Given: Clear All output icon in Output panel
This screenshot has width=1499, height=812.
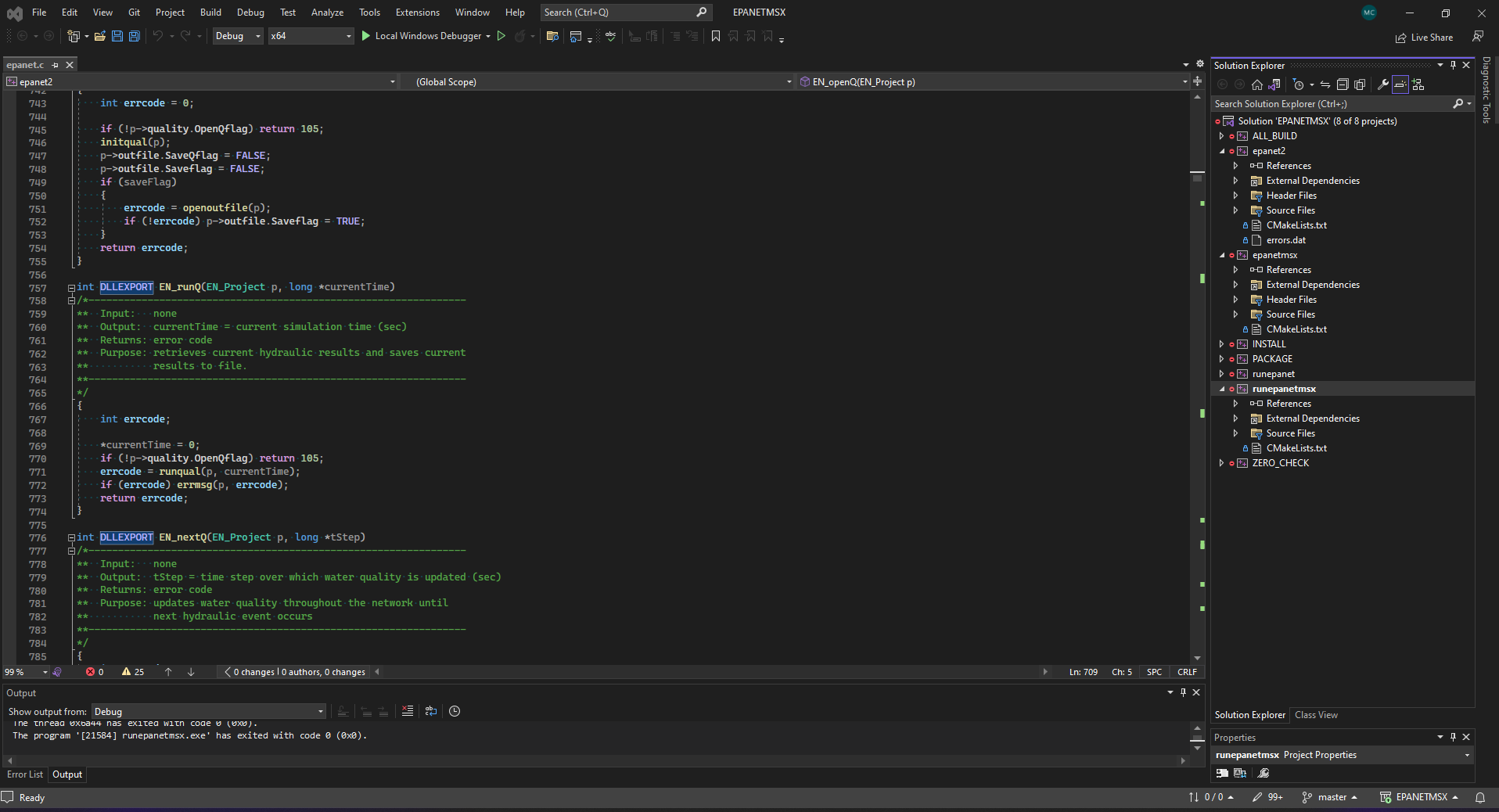Looking at the screenshot, I should 408,711.
